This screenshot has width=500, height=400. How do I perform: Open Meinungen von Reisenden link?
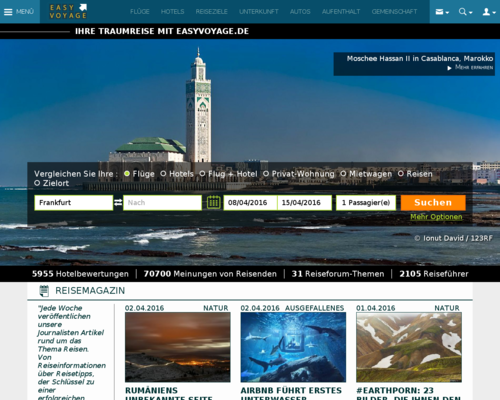pyautogui.click(x=210, y=274)
